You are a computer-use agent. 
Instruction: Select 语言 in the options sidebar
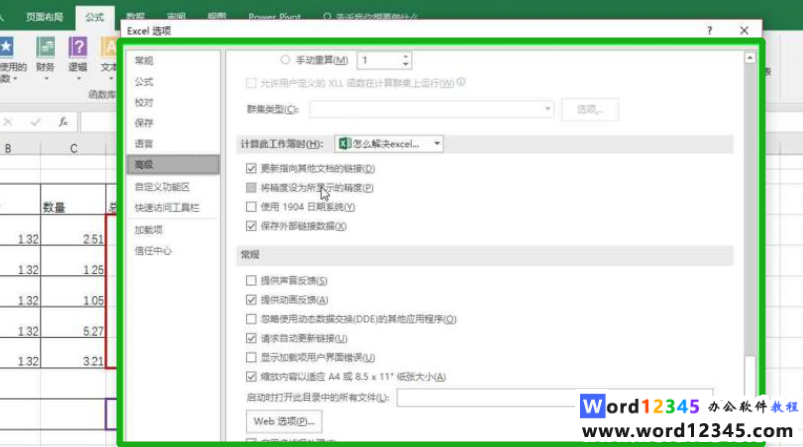[144, 144]
